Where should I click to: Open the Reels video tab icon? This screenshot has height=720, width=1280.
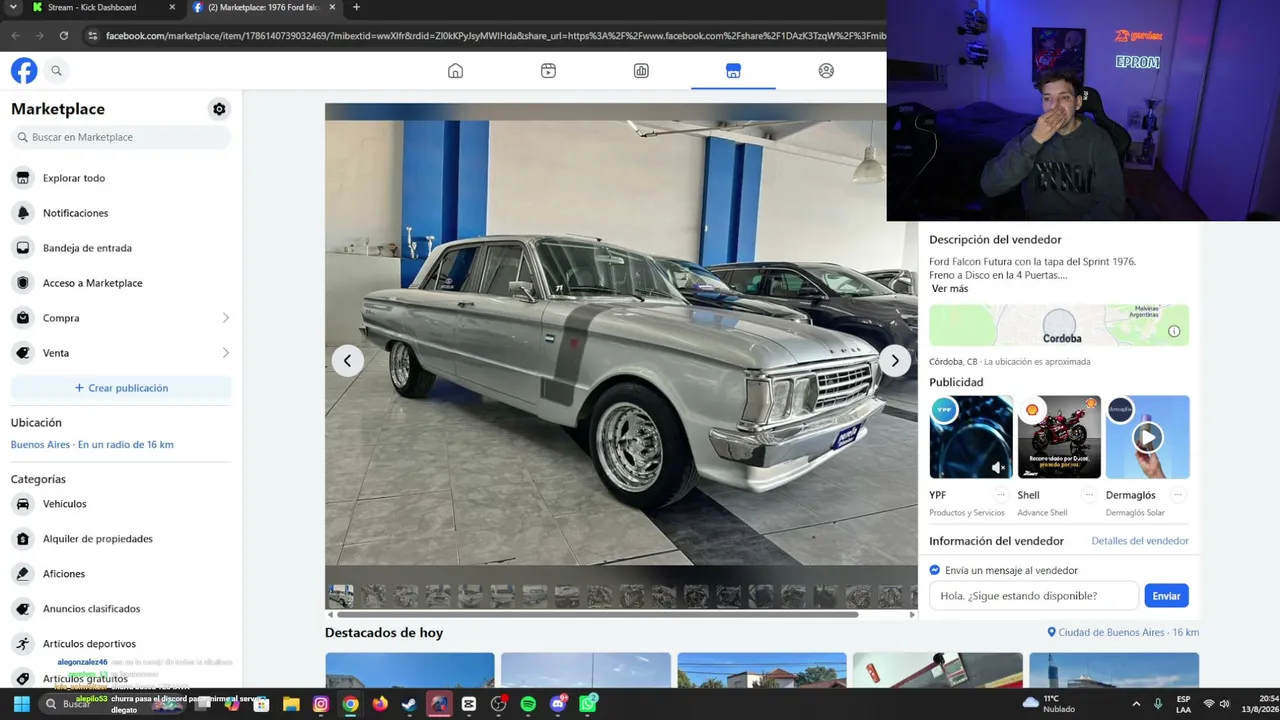coord(548,71)
